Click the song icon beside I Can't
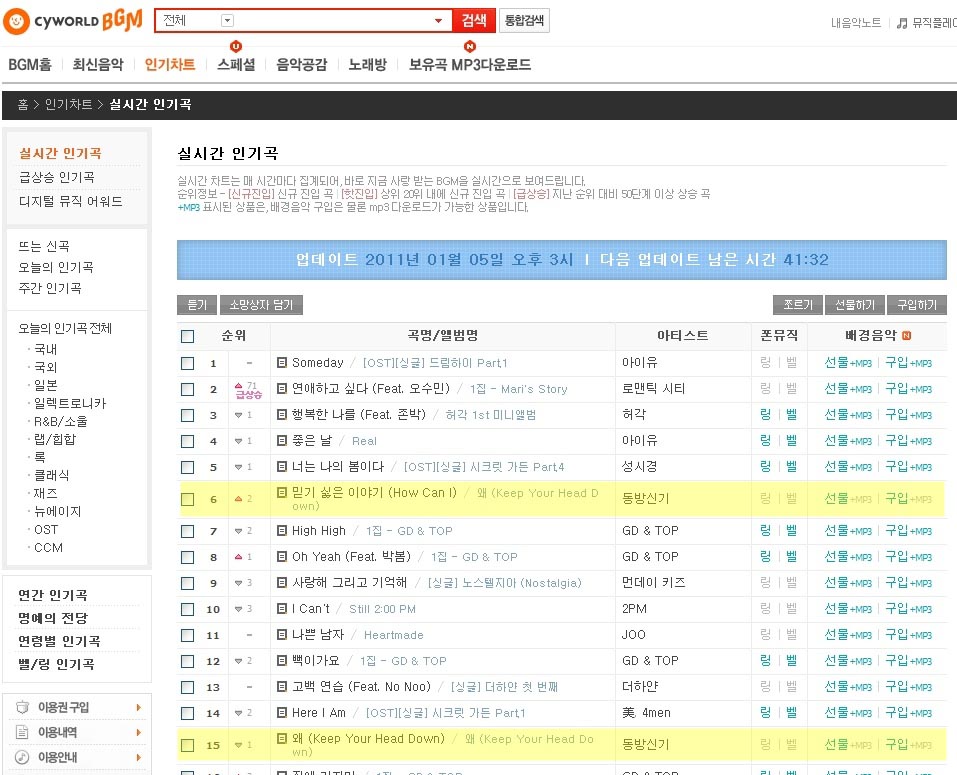Viewport: 957px width, 775px height. (282, 608)
